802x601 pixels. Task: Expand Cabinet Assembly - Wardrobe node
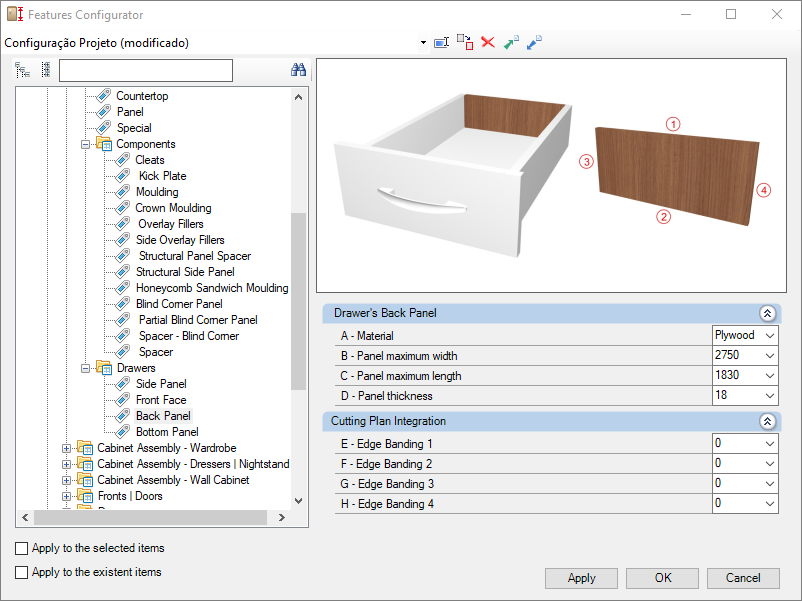tap(67, 448)
